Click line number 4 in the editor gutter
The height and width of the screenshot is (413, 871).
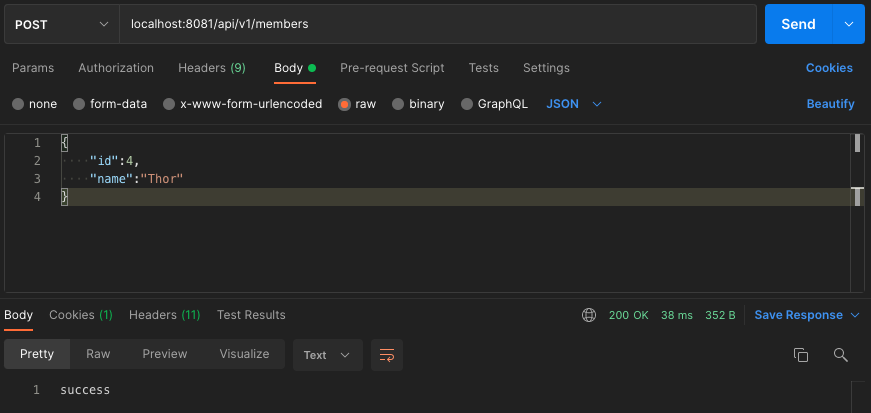coord(37,196)
